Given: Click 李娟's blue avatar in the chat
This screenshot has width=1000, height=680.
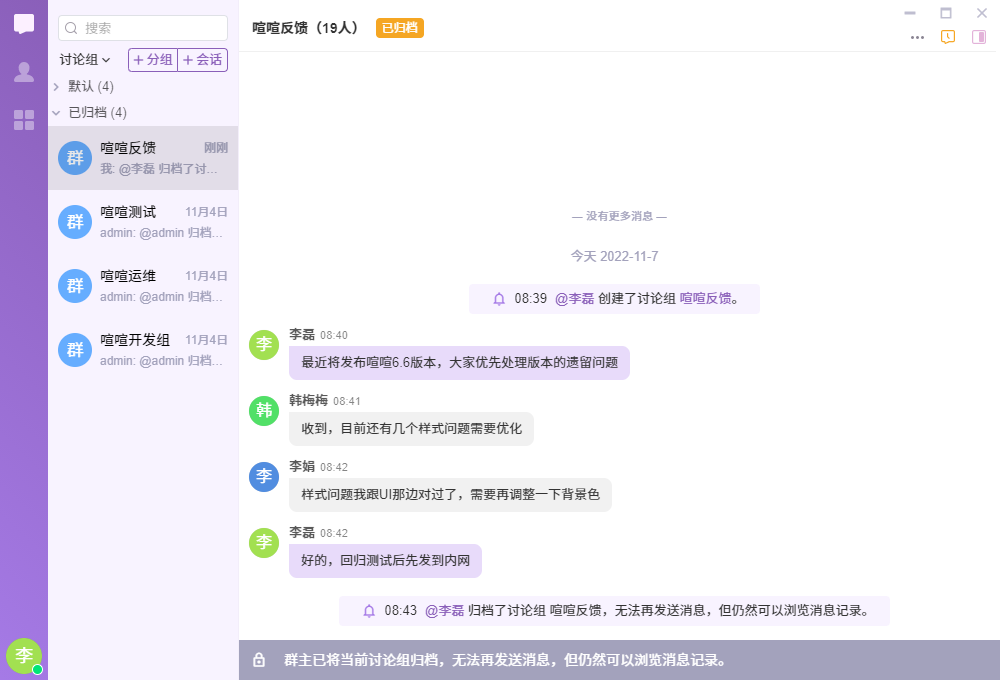Looking at the screenshot, I should tap(264, 476).
